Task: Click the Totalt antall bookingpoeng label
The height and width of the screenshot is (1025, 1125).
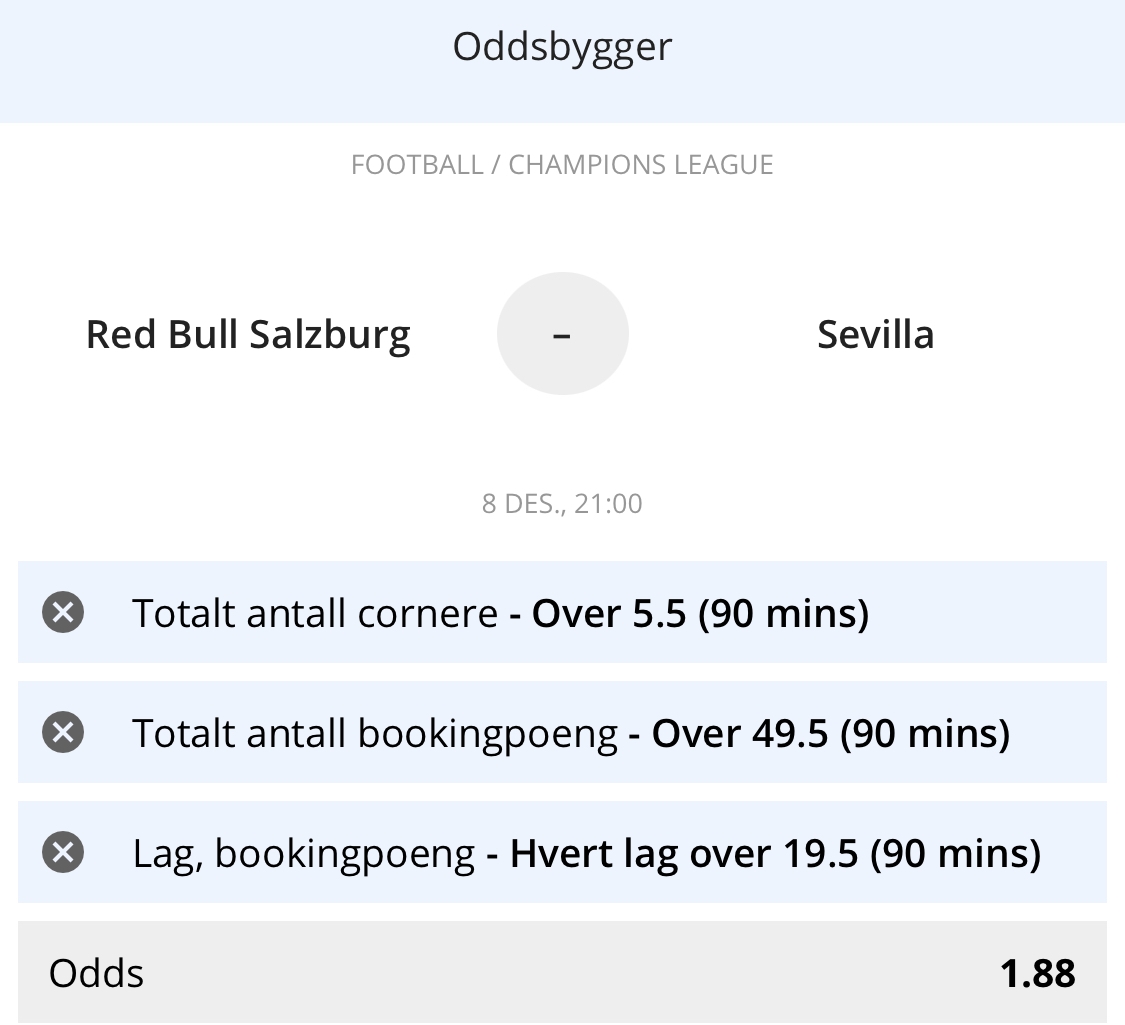Action: click(375, 735)
